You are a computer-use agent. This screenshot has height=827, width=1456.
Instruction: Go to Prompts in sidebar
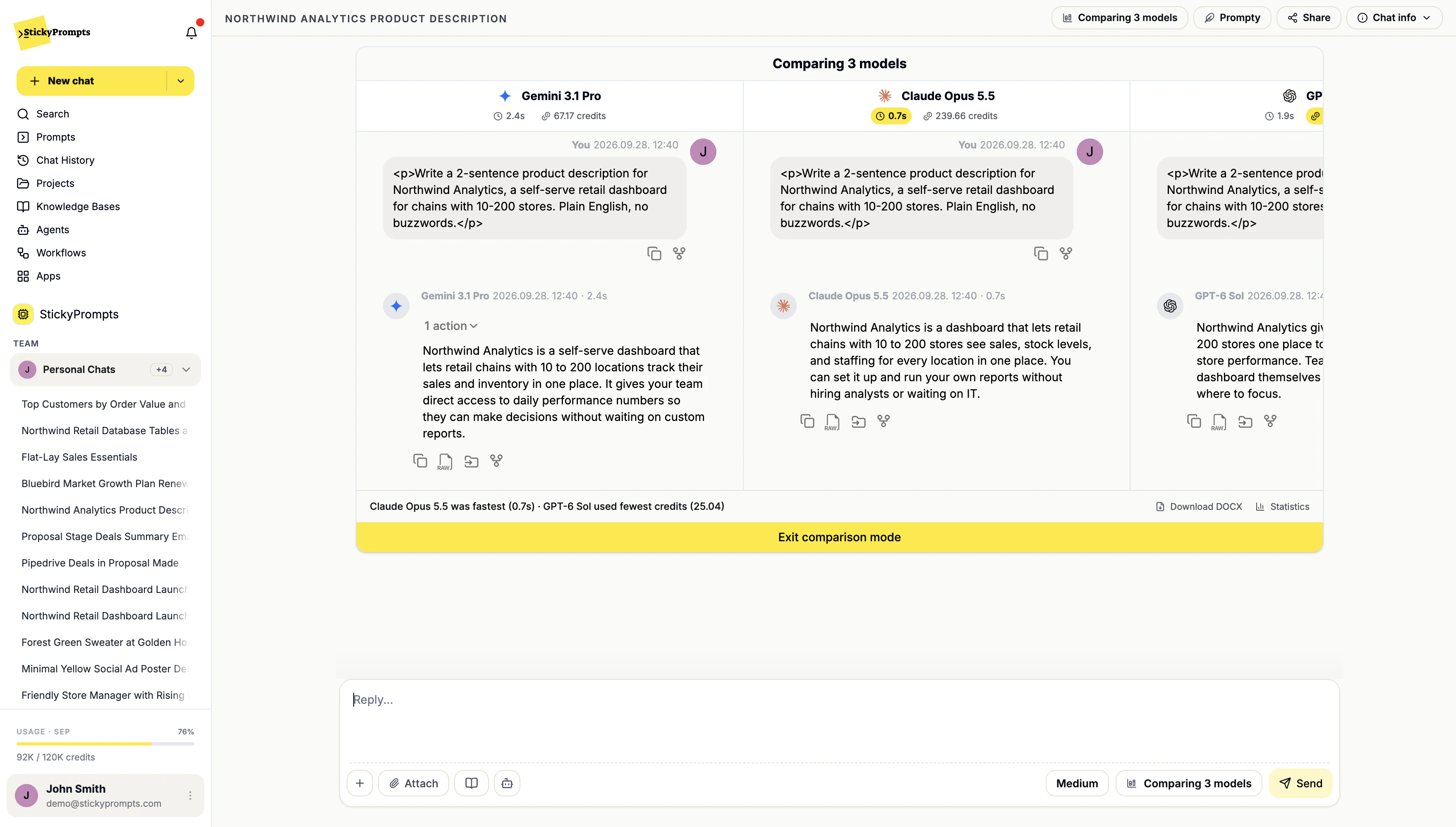pyautogui.click(x=56, y=137)
